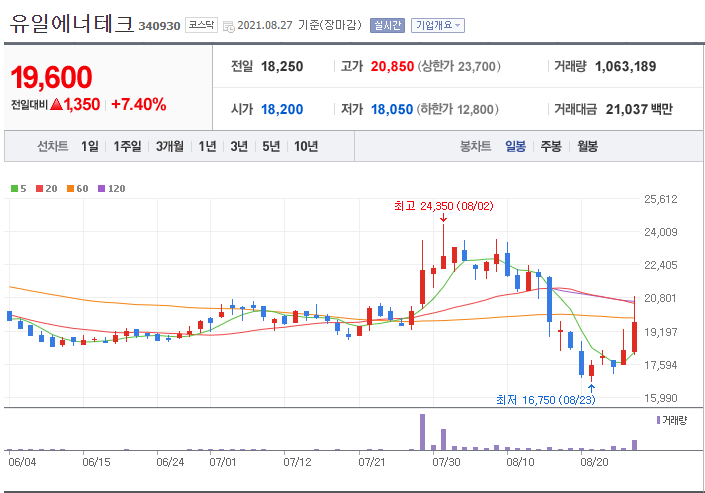705x493 pixels.
Task: Click the 유일에너테크 stock name title
Action: (x=72, y=23)
